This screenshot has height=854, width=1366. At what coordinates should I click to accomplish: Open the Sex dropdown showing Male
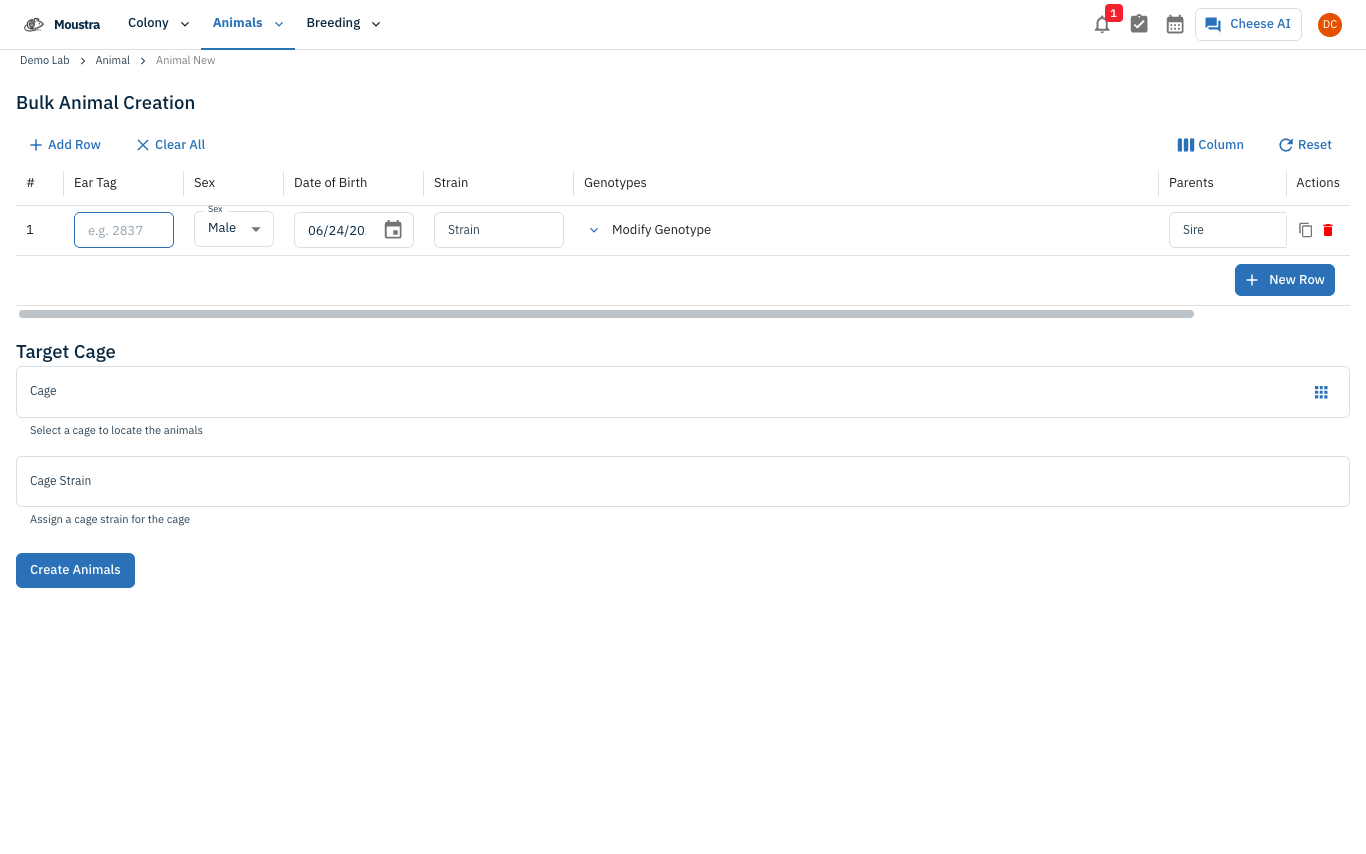[234, 229]
